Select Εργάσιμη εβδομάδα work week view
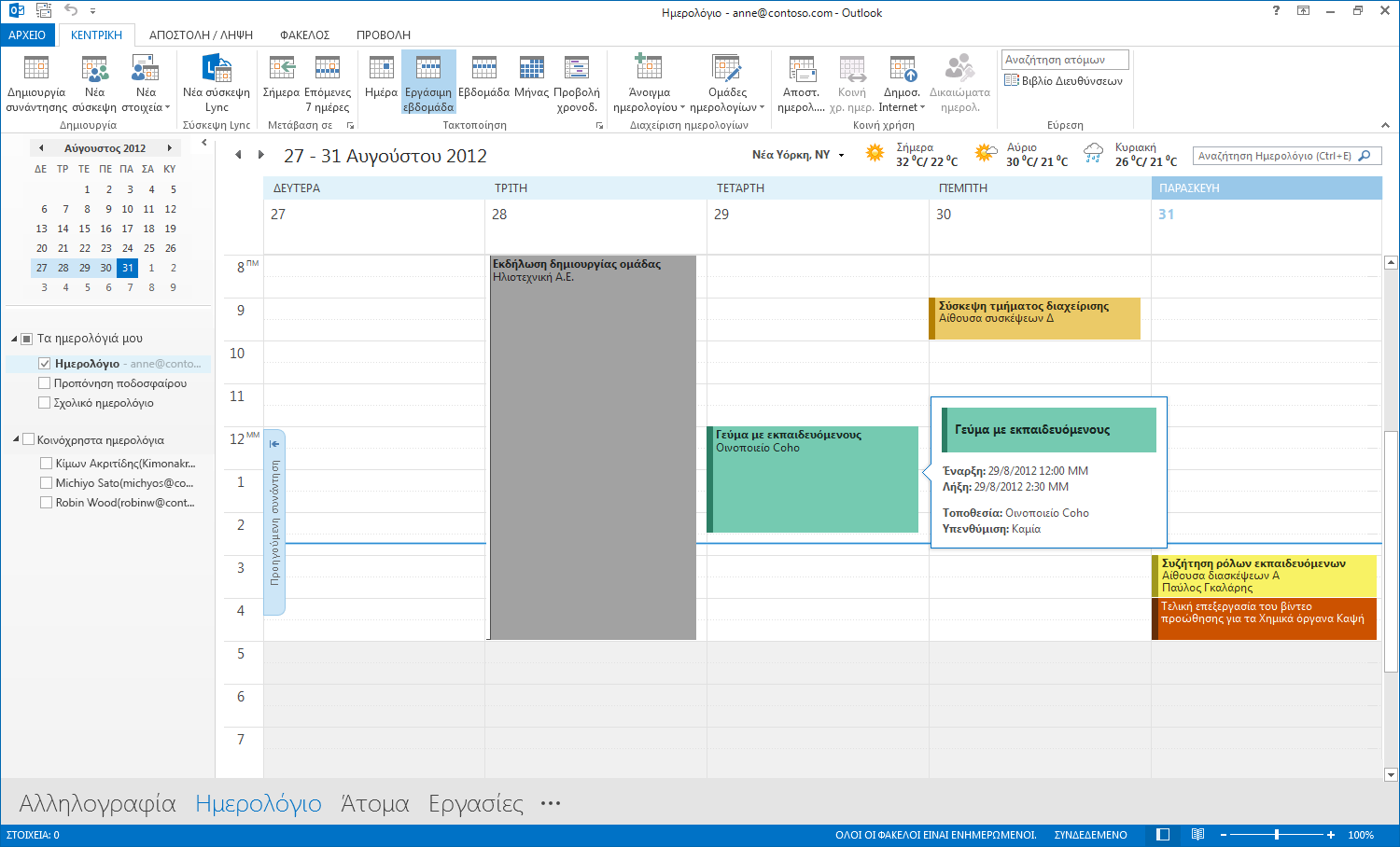The image size is (1400, 847). click(x=428, y=83)
